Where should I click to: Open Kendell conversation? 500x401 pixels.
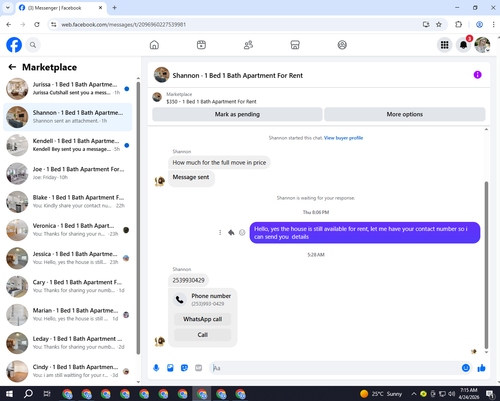point(68,145)
